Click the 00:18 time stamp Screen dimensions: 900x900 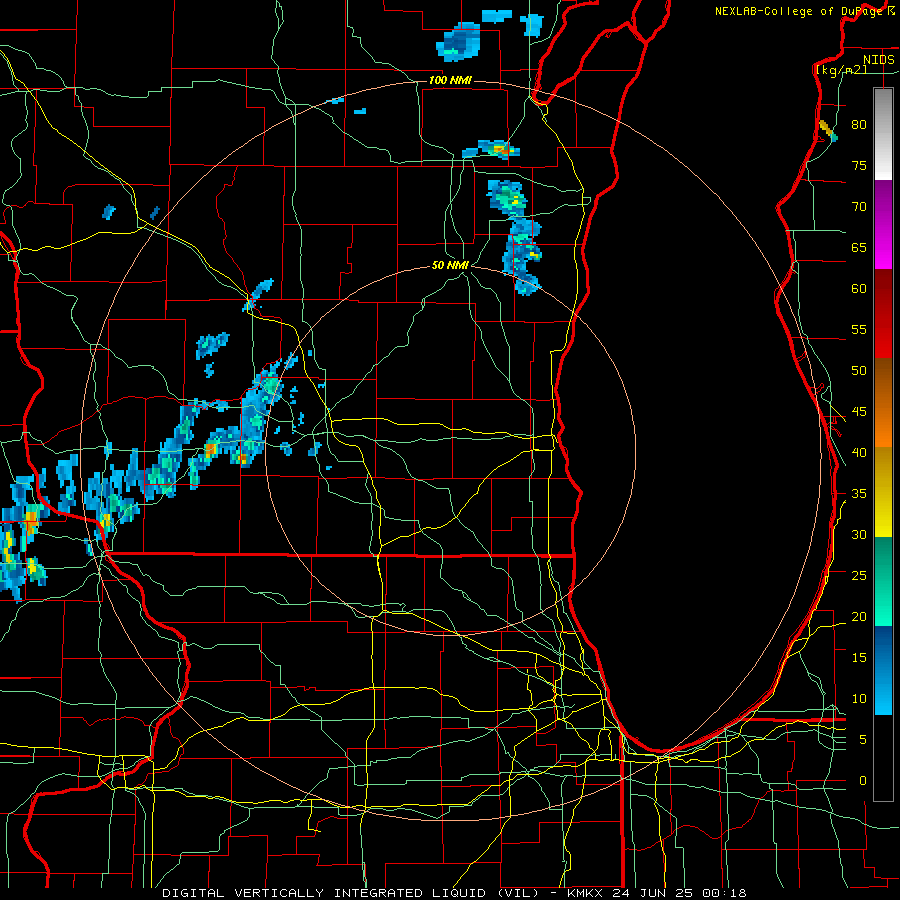click(x=724, y=893)
